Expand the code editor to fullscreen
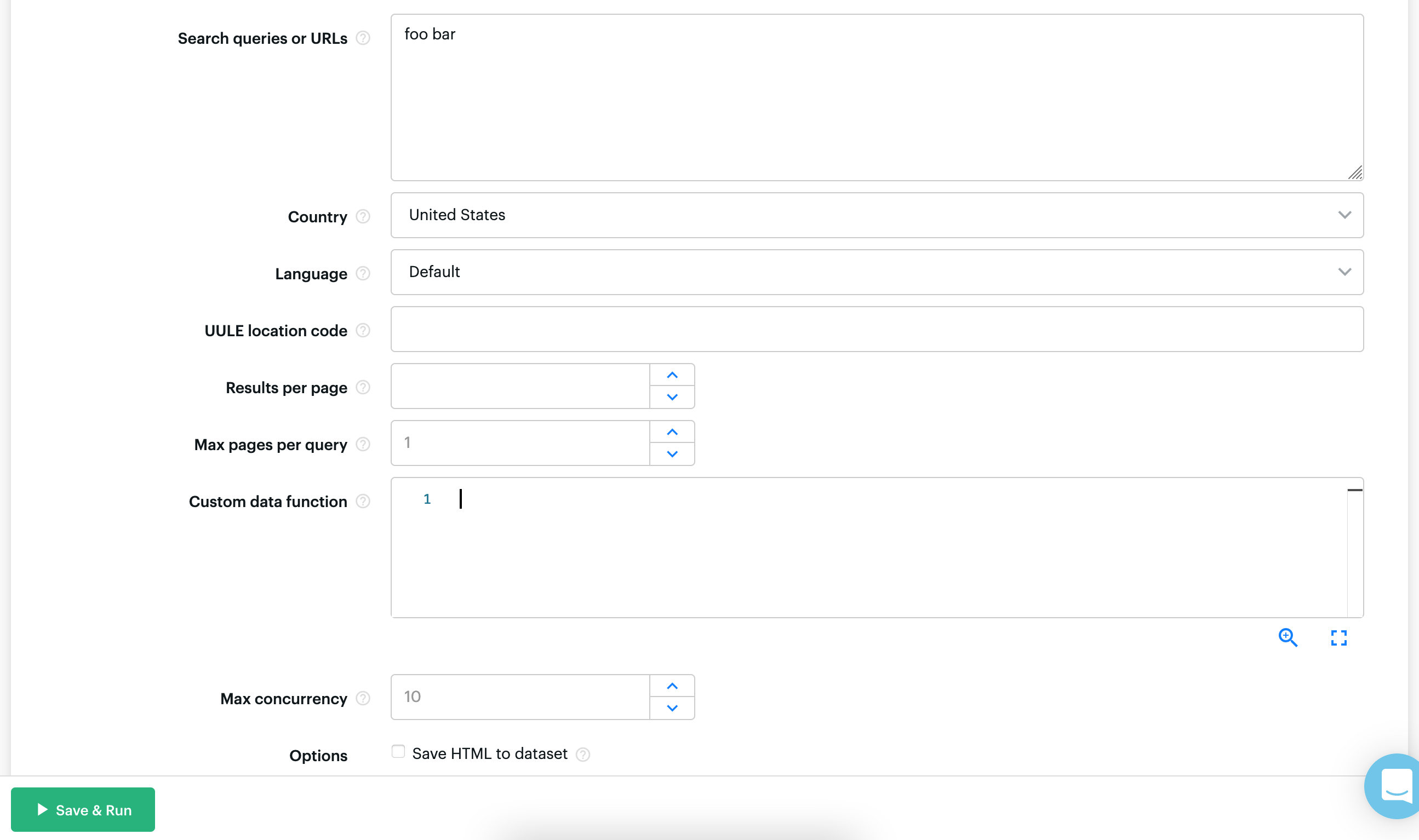1419x840 pixels. [1338, 638]
